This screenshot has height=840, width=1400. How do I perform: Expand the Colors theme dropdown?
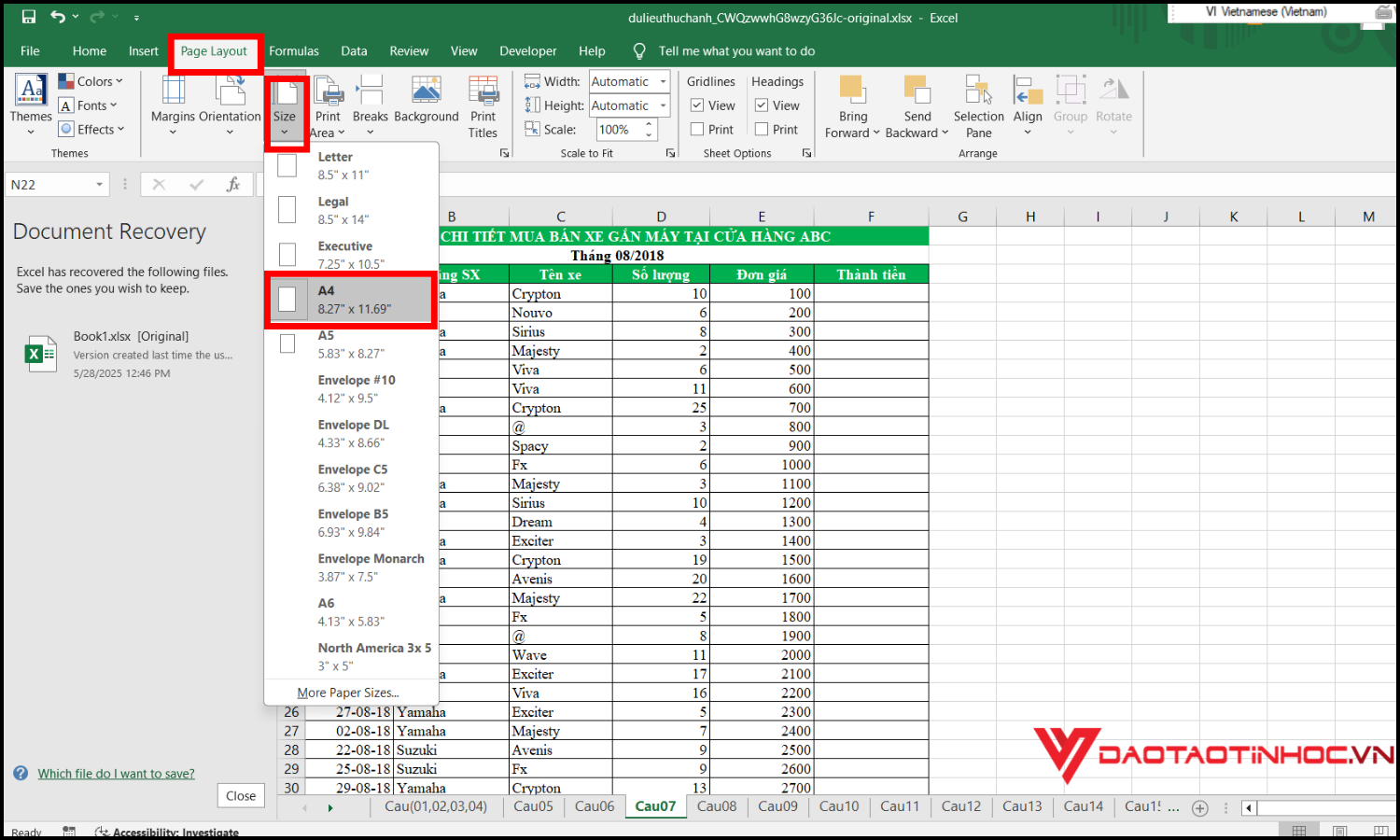pos(91,82)
